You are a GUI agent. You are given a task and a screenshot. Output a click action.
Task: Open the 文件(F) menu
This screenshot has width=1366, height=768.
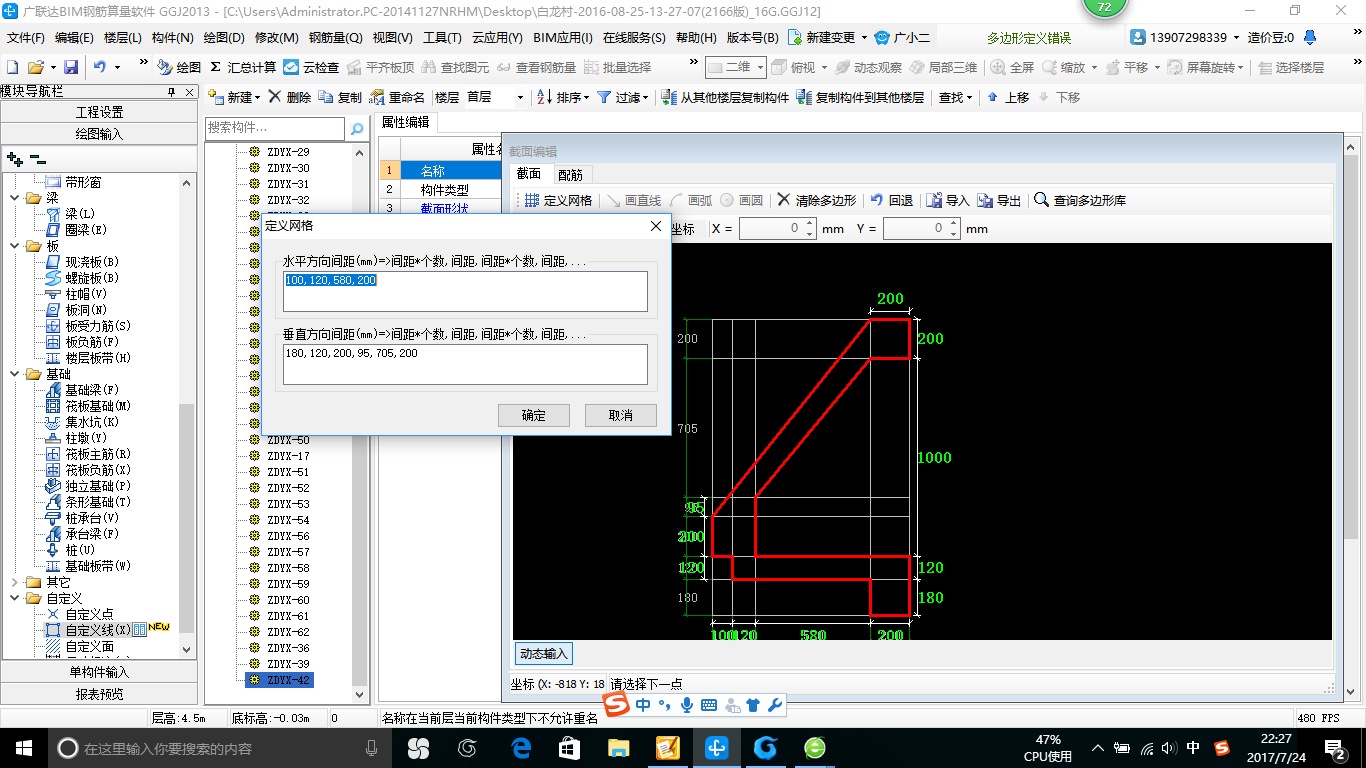[25, 38]
